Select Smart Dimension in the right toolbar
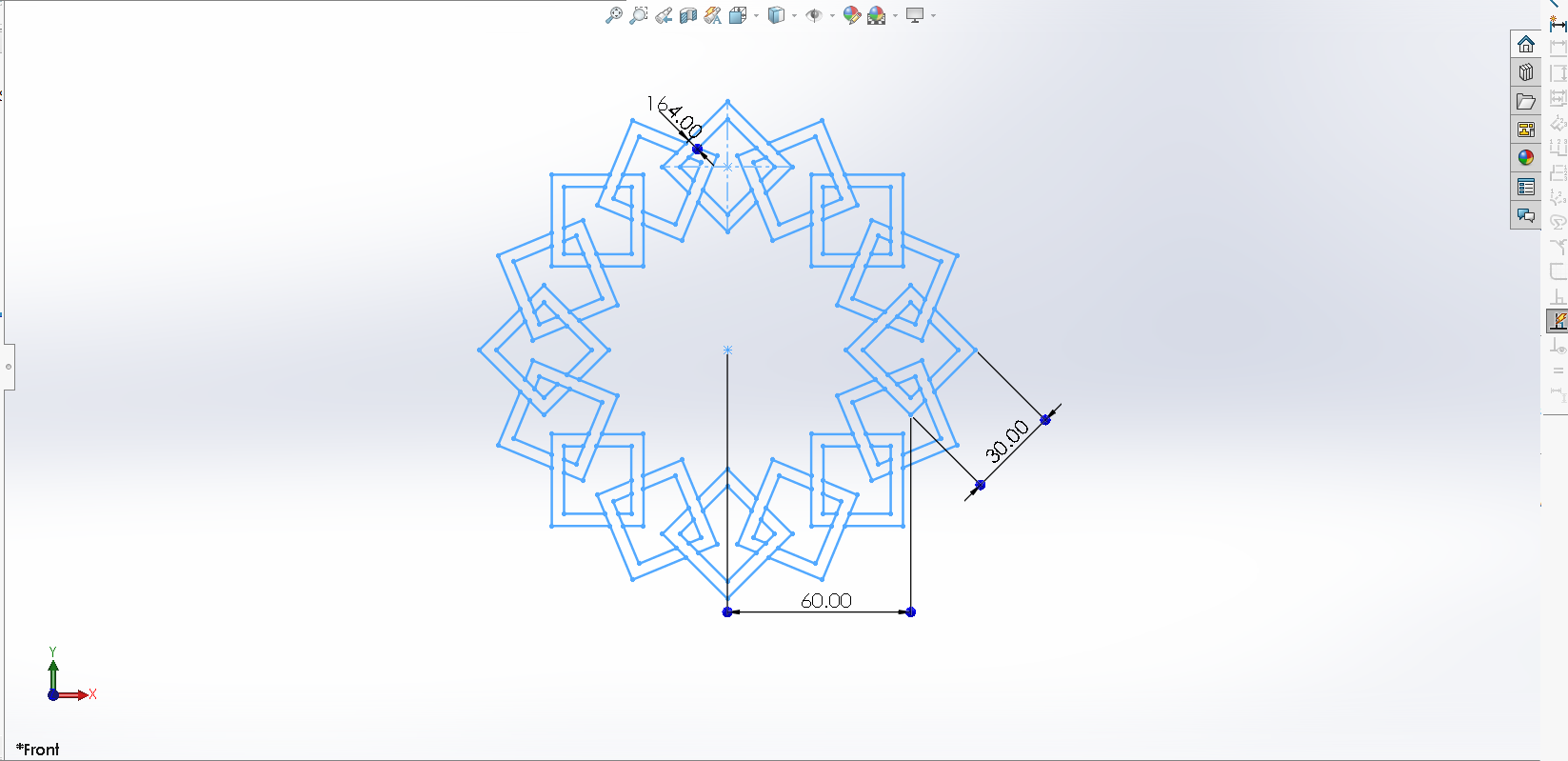This screenshot has height=761, width=1568. [x=1558, y=23]
